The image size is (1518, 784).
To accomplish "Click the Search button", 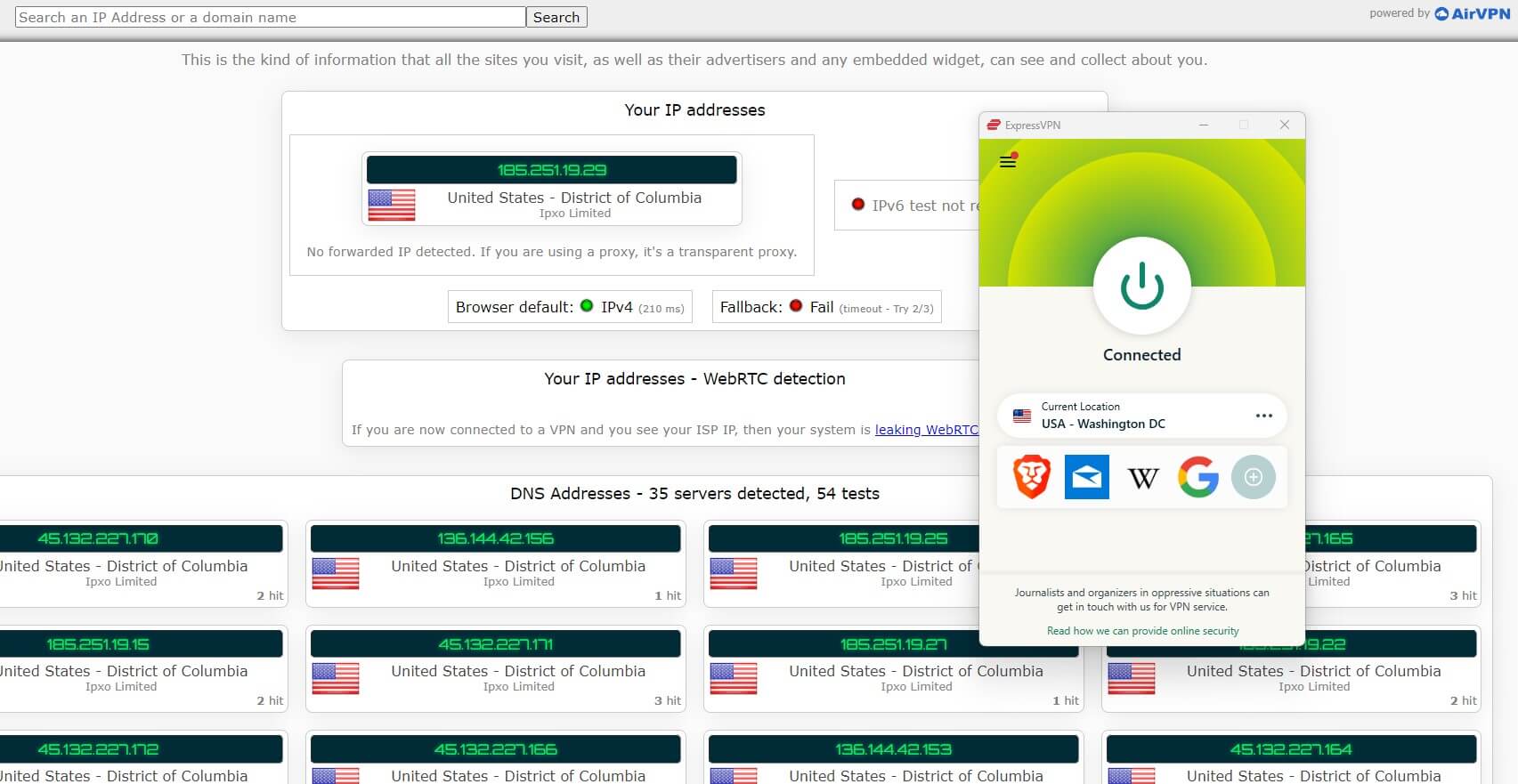I will coord(556,17).
